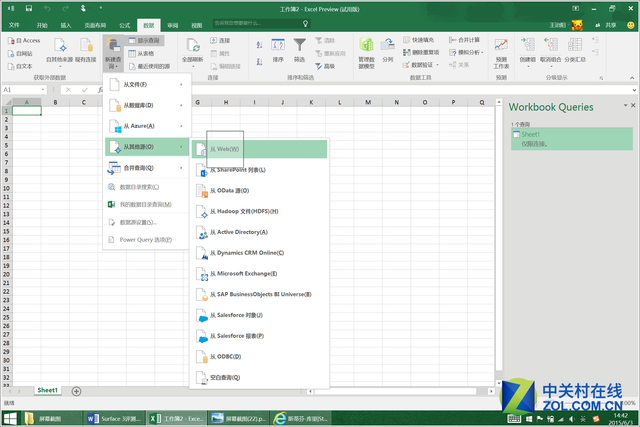Choose 从 SharePoint 列表(L) in submenu
This screenshot has height=427, width=640.
(260, 170)
